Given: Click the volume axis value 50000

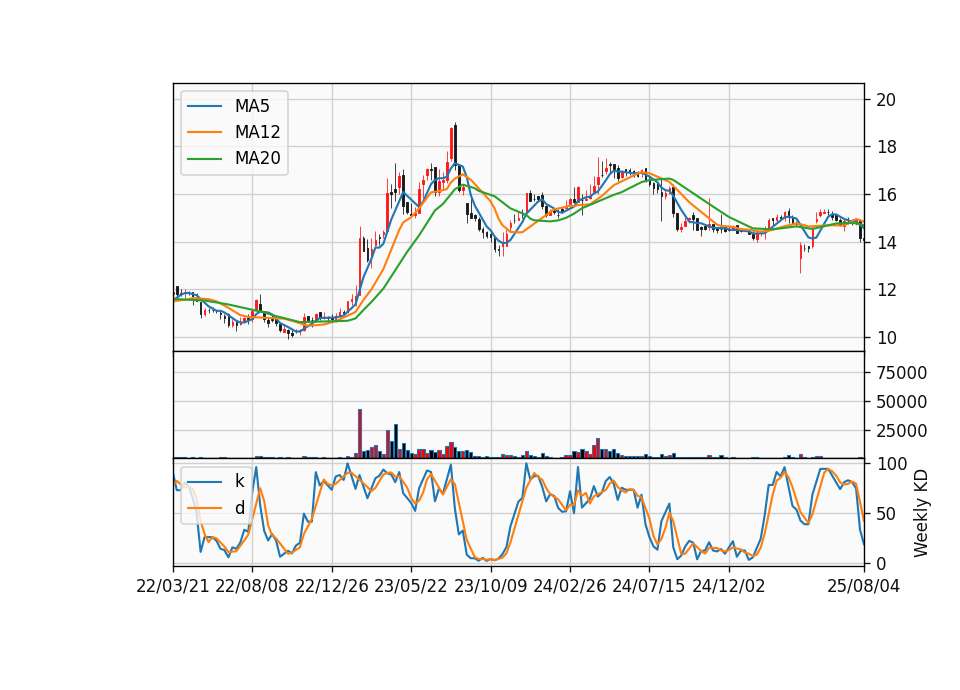Looking at the screenshot, I should pyautogui.click(x=901, y=402).
